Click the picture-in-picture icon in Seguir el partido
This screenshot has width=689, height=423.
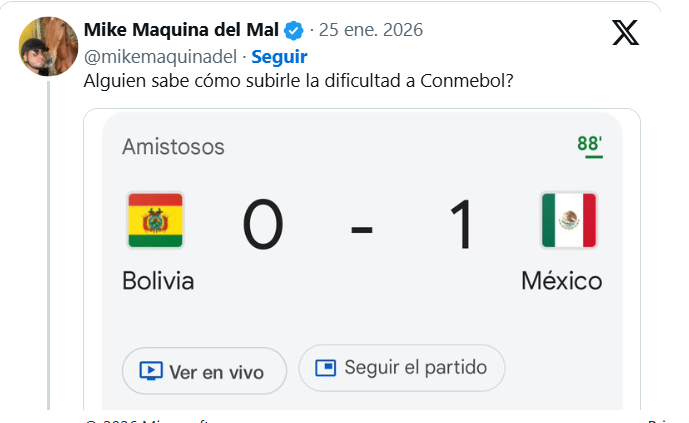(325, 368)
